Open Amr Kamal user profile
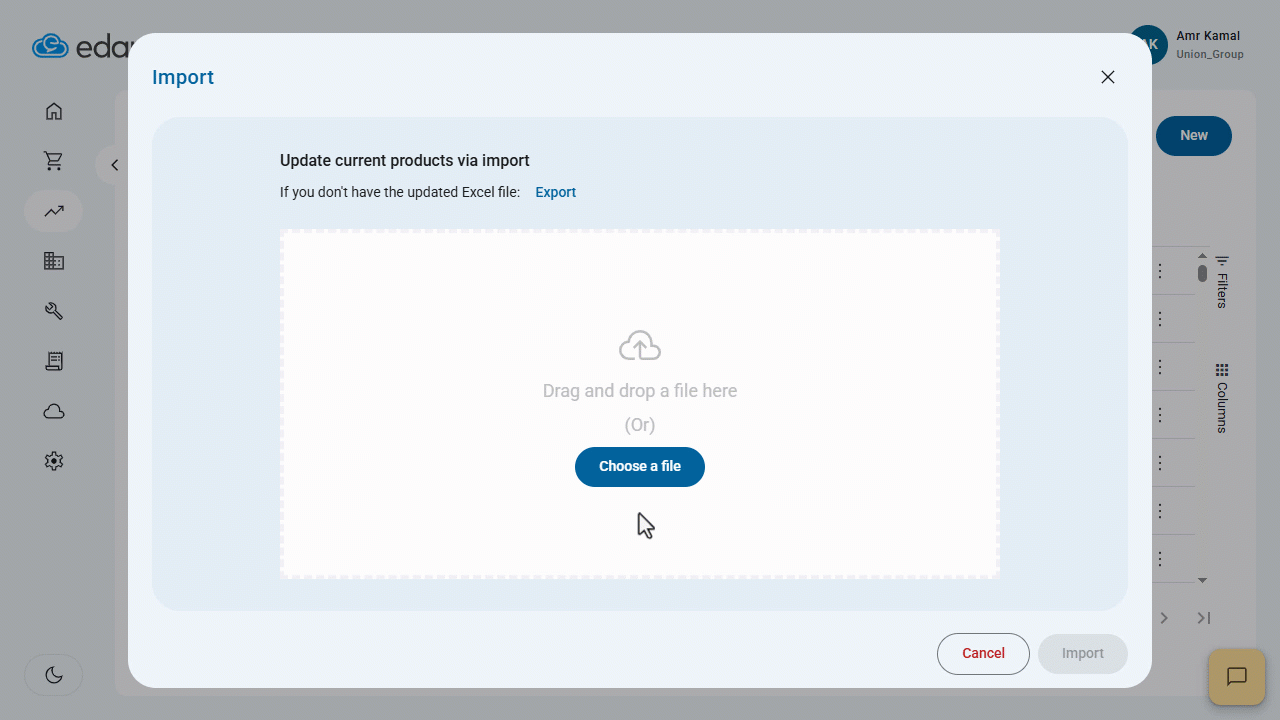Viewport: 1280px width, 720px height. pyautogui.click(x=1188, y=45)
